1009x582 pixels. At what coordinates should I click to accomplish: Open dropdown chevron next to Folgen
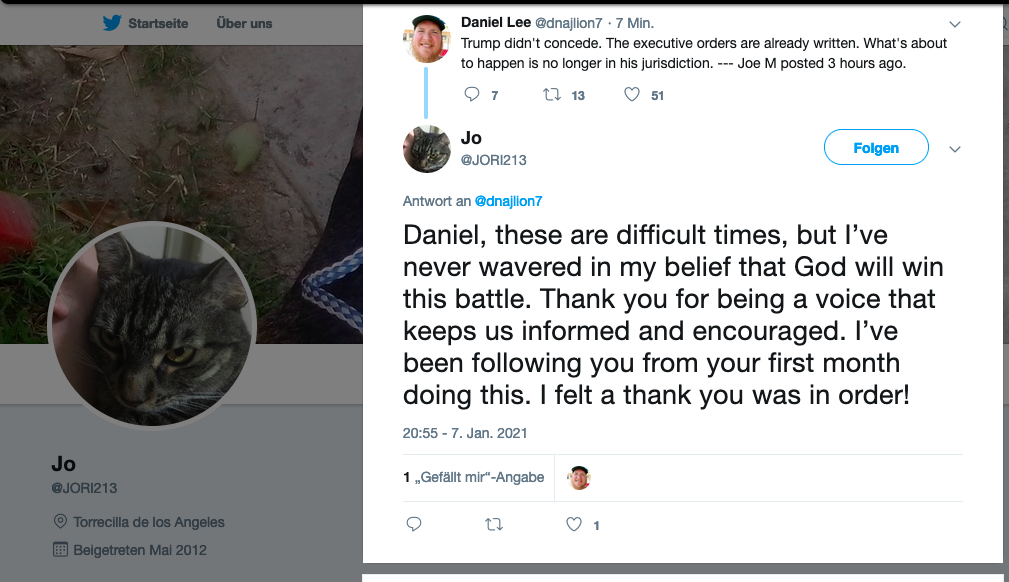(954, 149)
